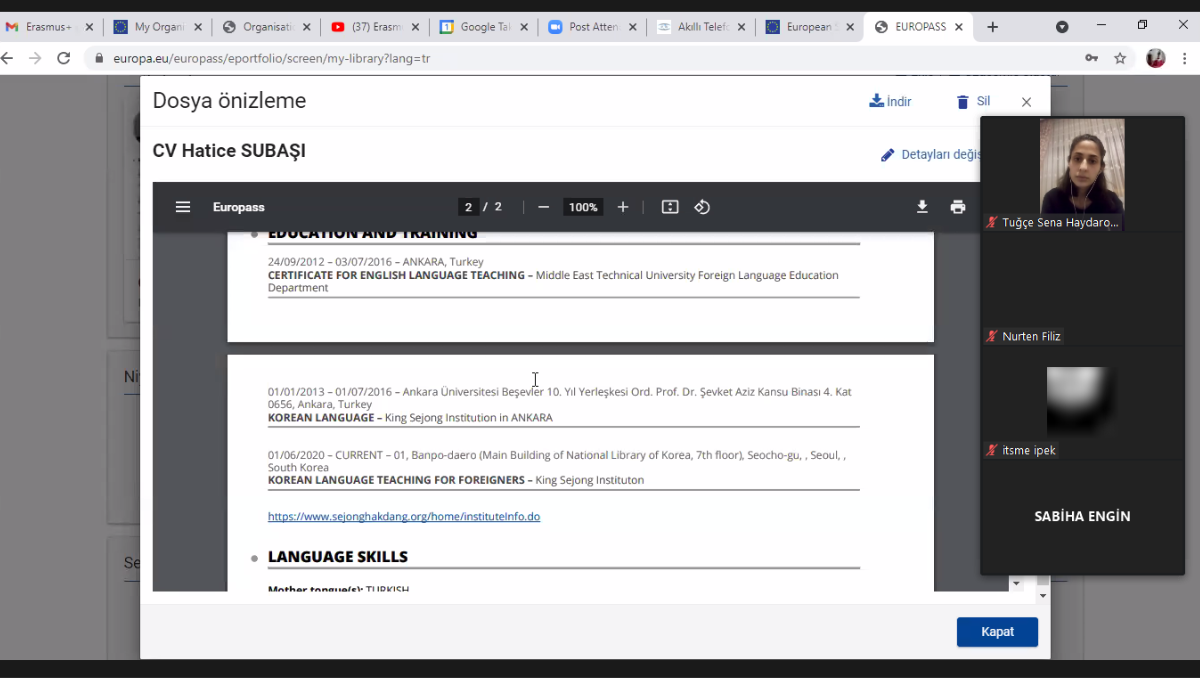Open the Chrome three-dot menu
The width and height of the screenshot is (1200, 680).
tap(1184, 58)
